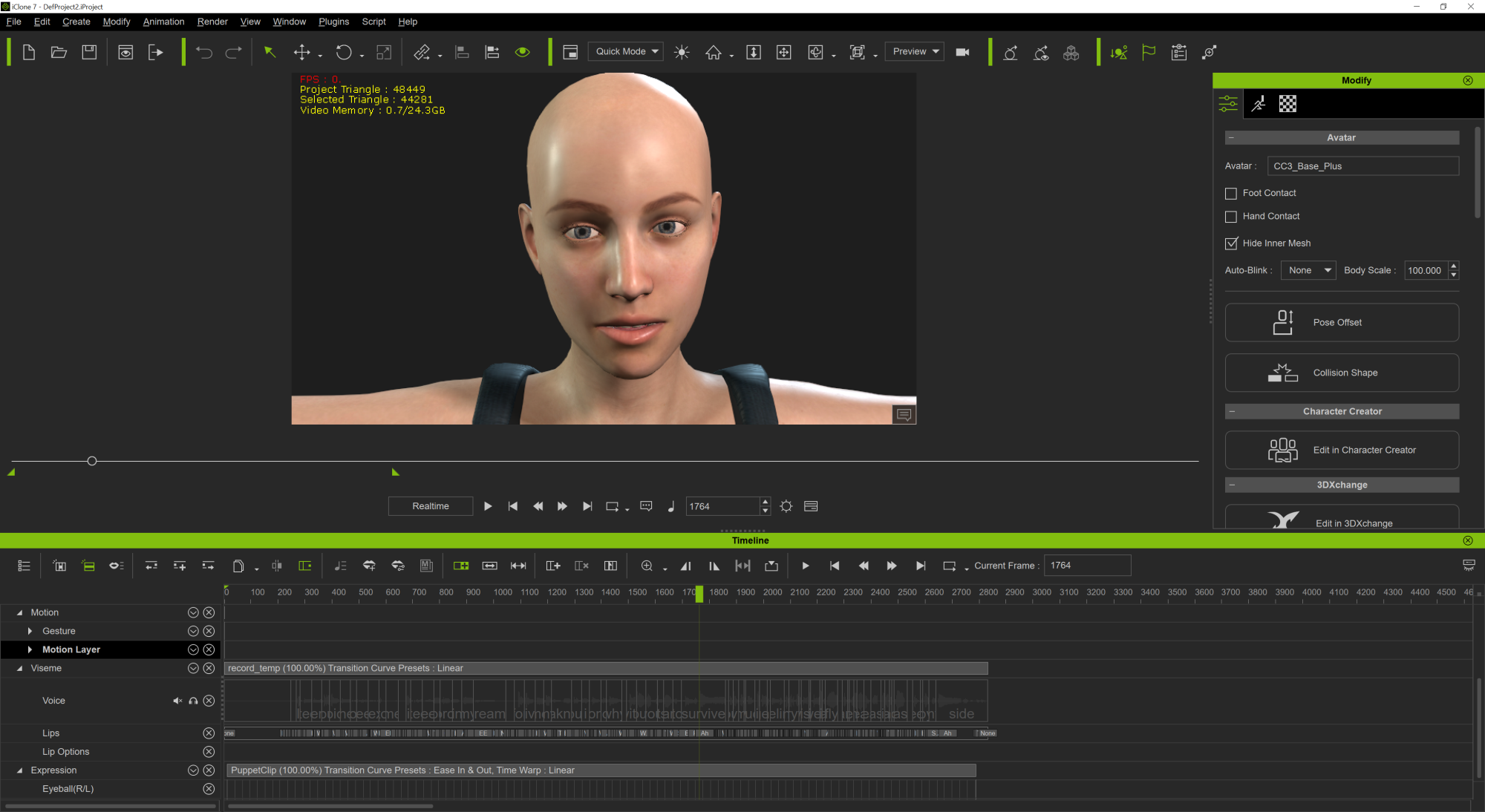Activate the Move tool icon
Image resolution: width=1485 pixels, height=812 pixels.
click(301, 52)
